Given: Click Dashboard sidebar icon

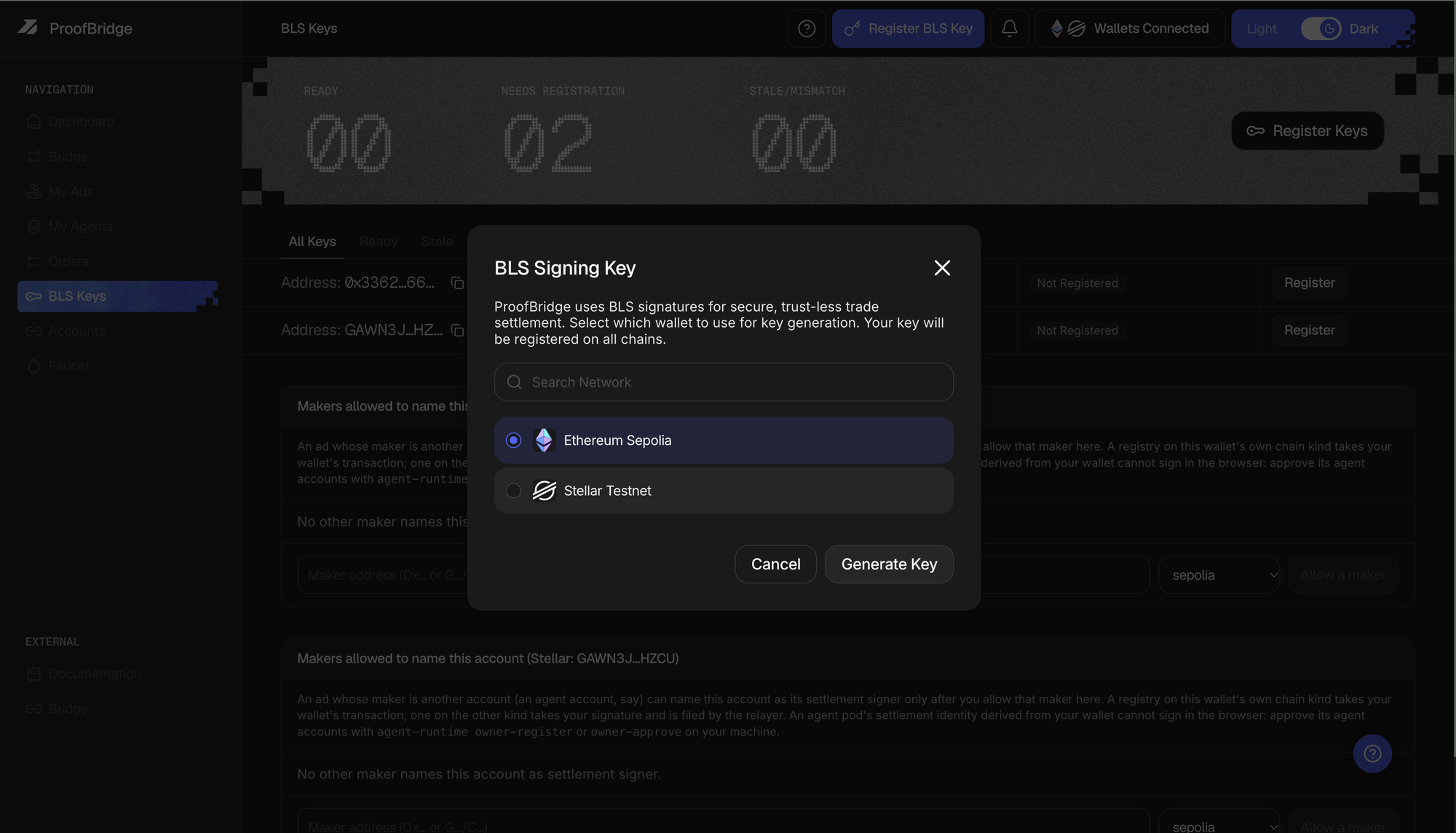Looking at the screenshot, I should coord(33,122).
